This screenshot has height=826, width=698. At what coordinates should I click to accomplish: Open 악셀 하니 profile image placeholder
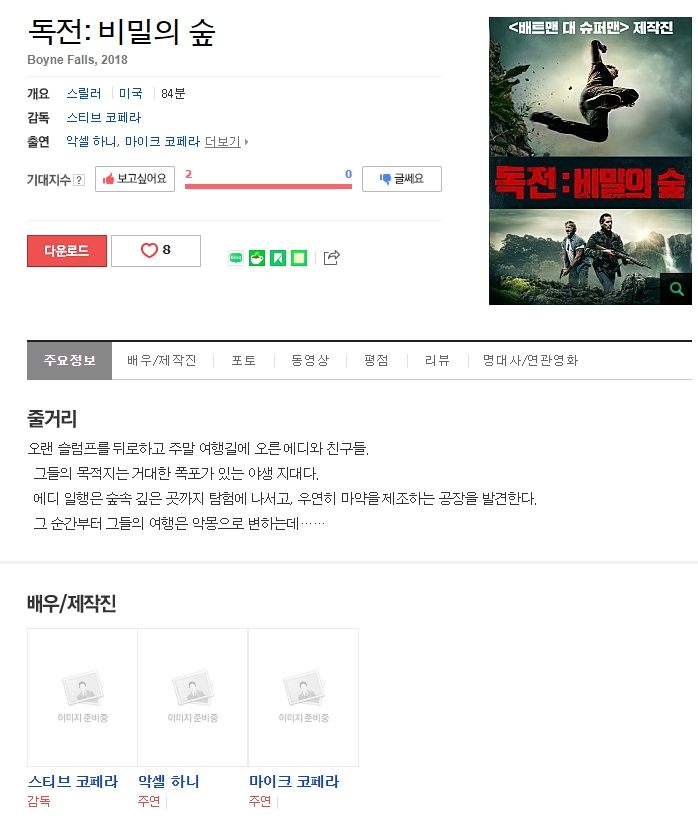coord(193,697)
